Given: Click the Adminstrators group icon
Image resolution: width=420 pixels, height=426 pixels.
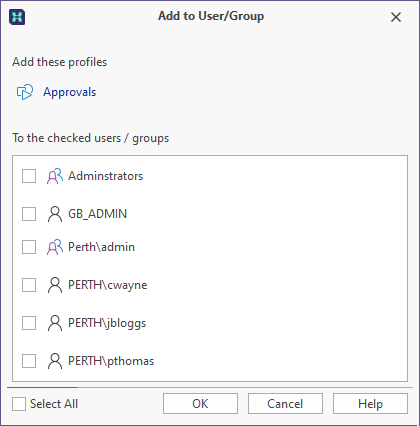Looking at the screenshot, I should (x=55, y=176).
